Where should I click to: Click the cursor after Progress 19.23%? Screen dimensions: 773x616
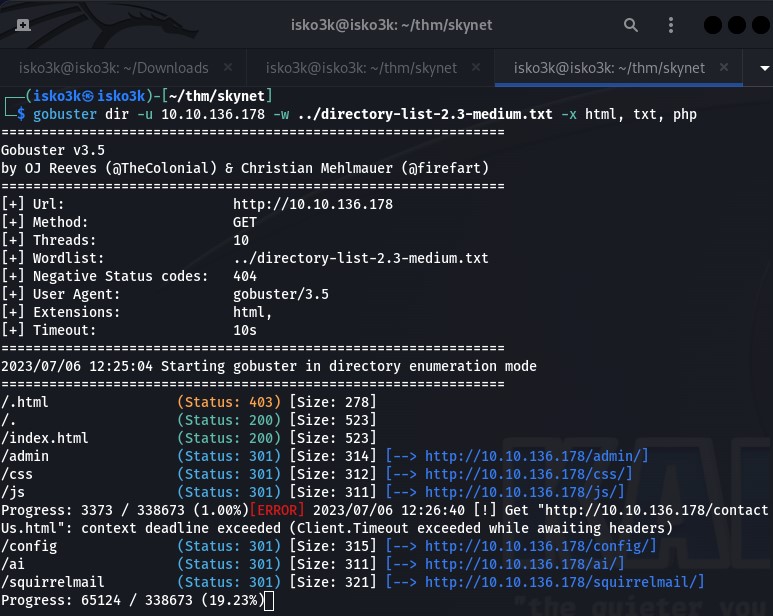269,600
